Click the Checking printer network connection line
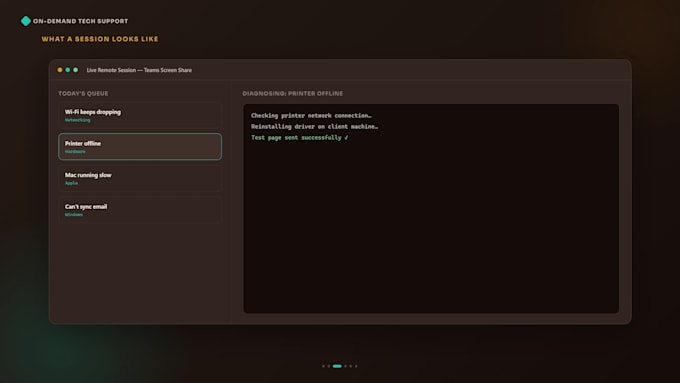The image size is (680, 383). (x=311, y=115)
